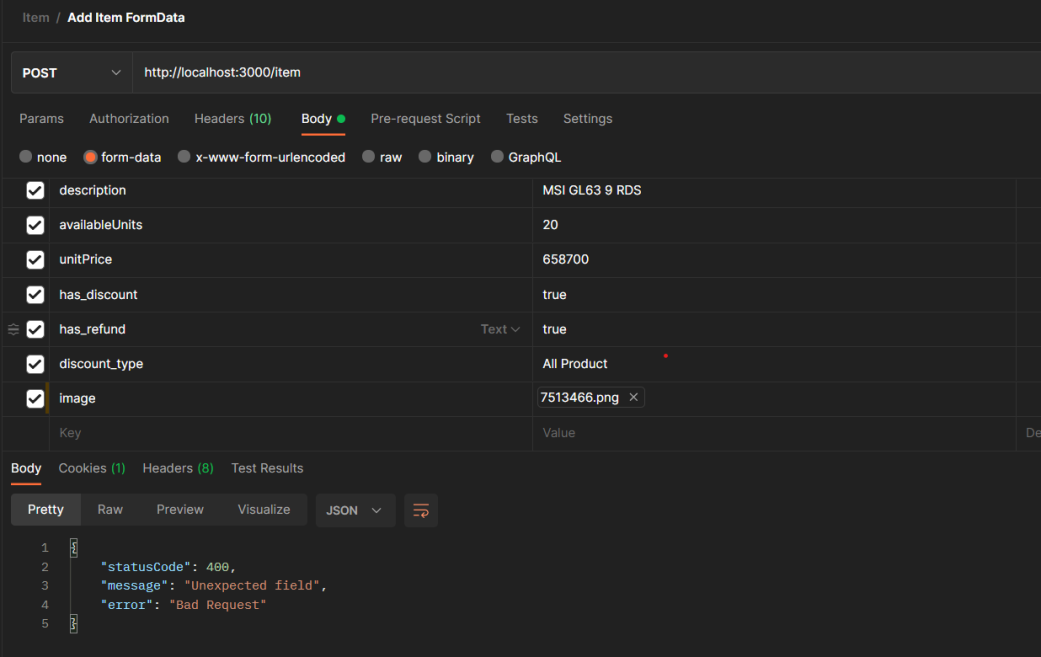The height and width of the screenshot is (657, 1041).
Task: Click the description key cell
Action: pos(291,190)
